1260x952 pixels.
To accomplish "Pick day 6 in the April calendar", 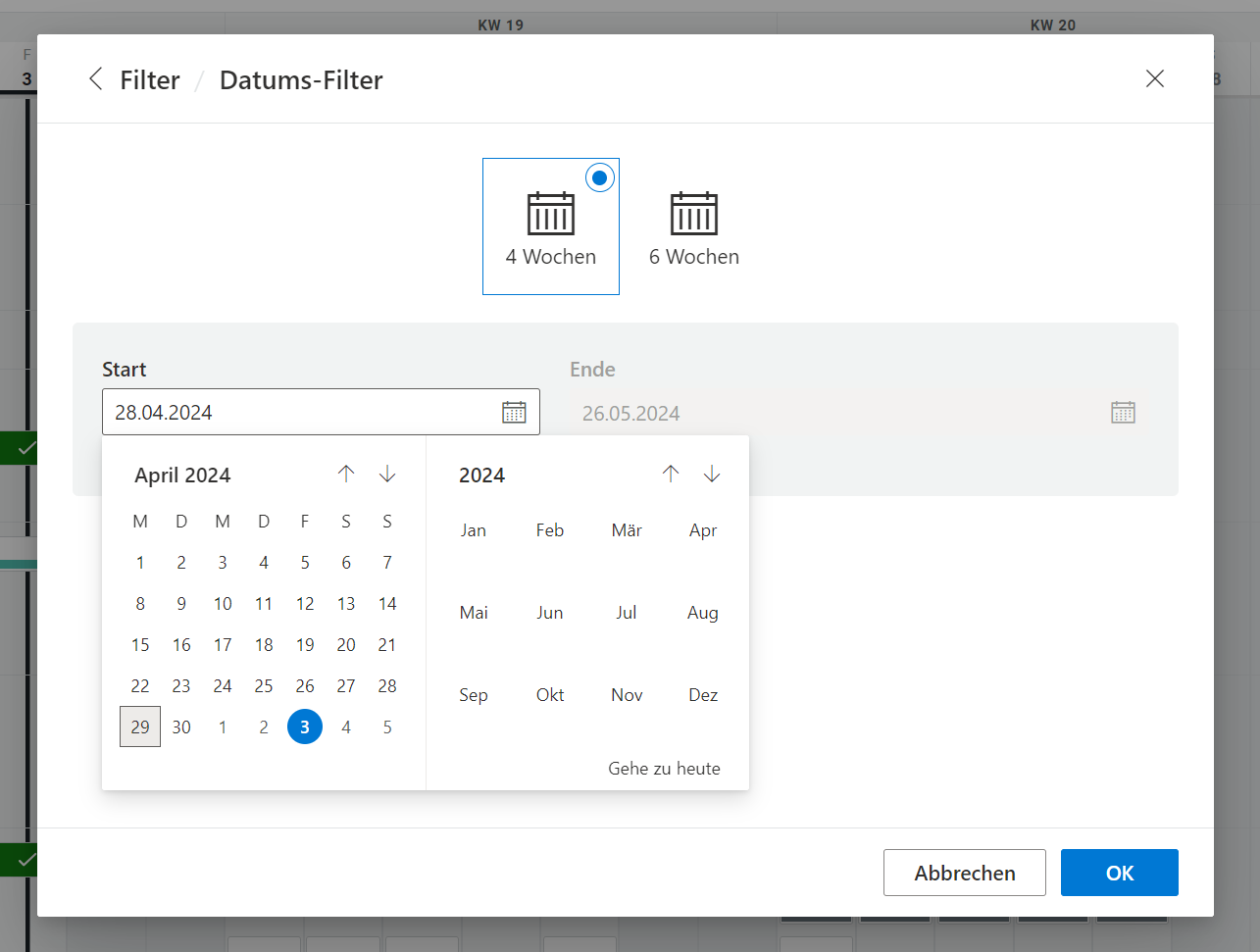I will point(346,563).
